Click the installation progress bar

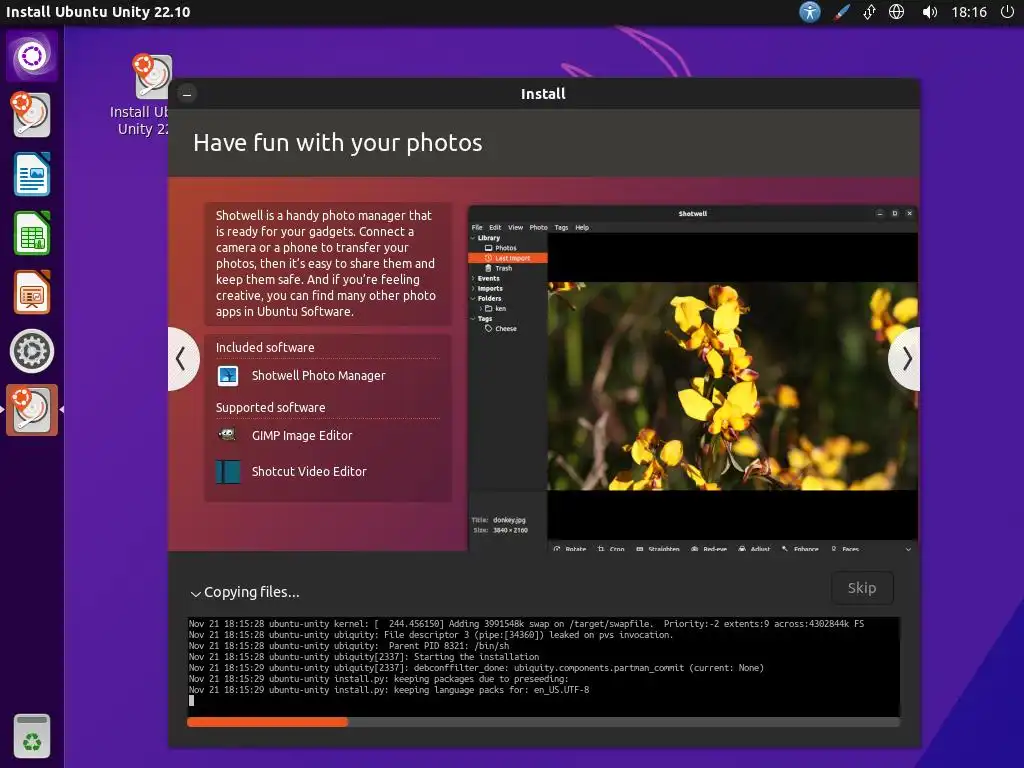pos(543,722)
